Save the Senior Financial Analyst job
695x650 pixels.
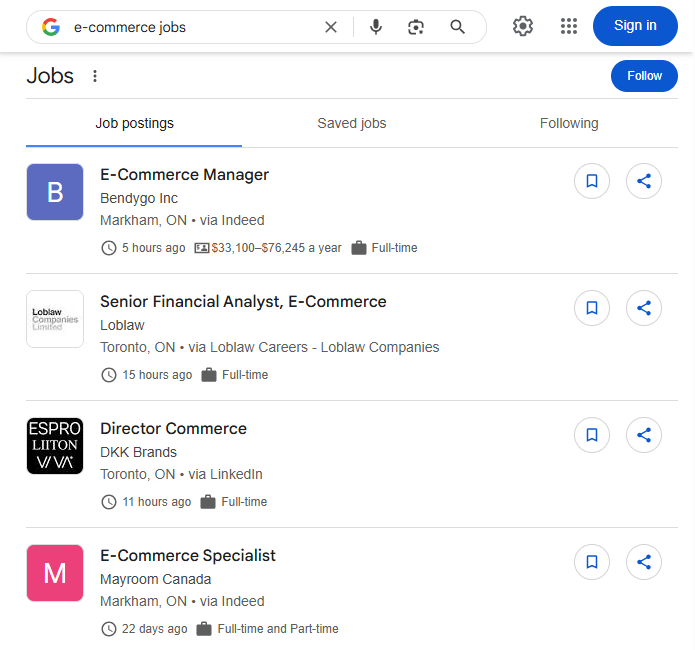[592, 308]
